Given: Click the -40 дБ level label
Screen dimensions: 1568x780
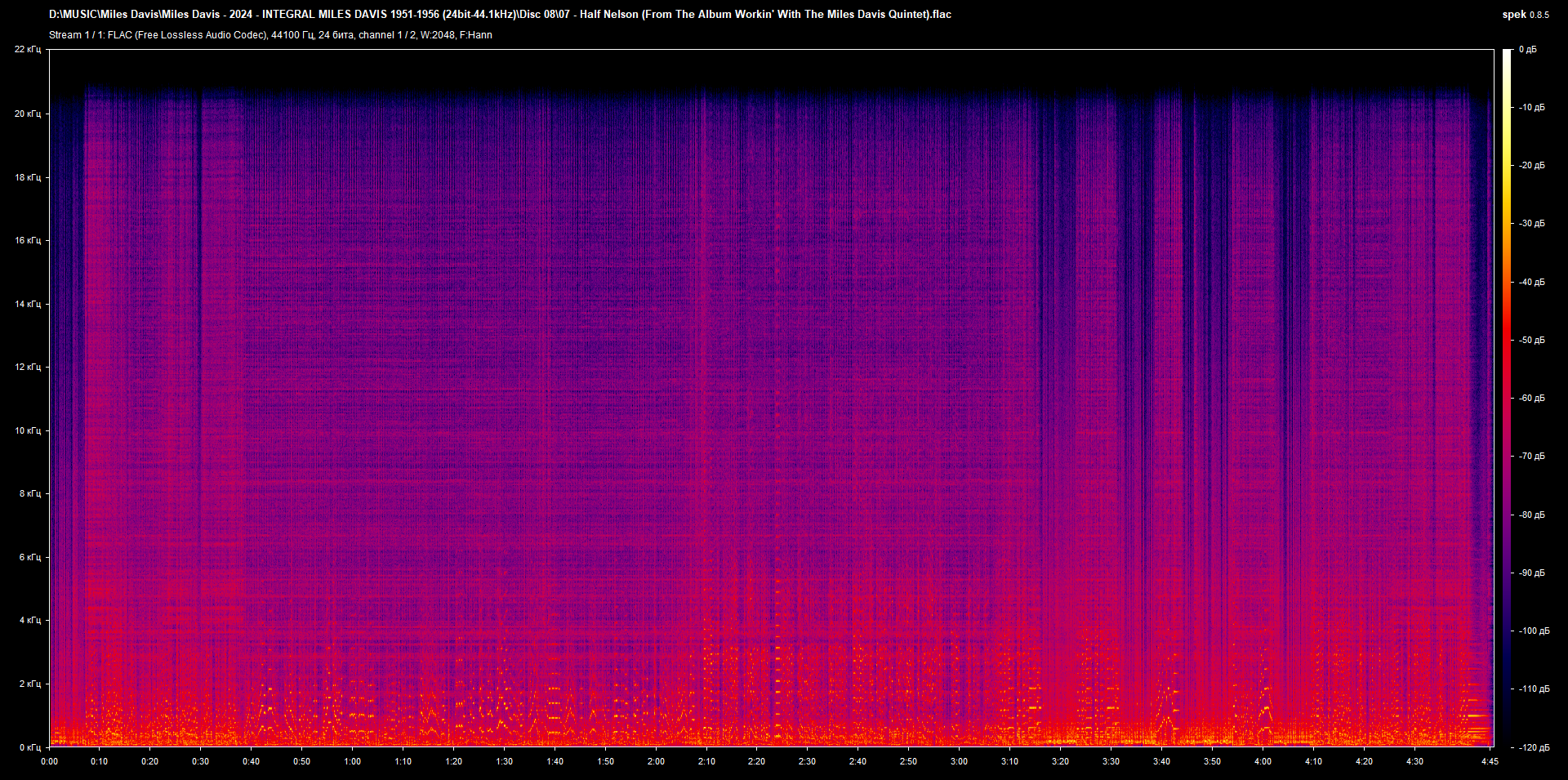Looking at the screenshot, I should tap(1531, 282).
